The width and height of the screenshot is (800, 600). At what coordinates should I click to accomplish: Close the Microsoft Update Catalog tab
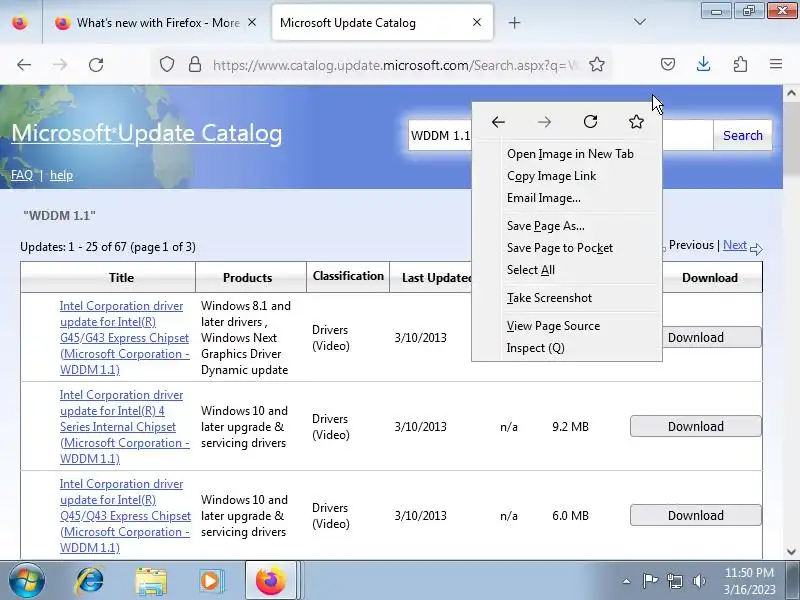click(477, 22)
